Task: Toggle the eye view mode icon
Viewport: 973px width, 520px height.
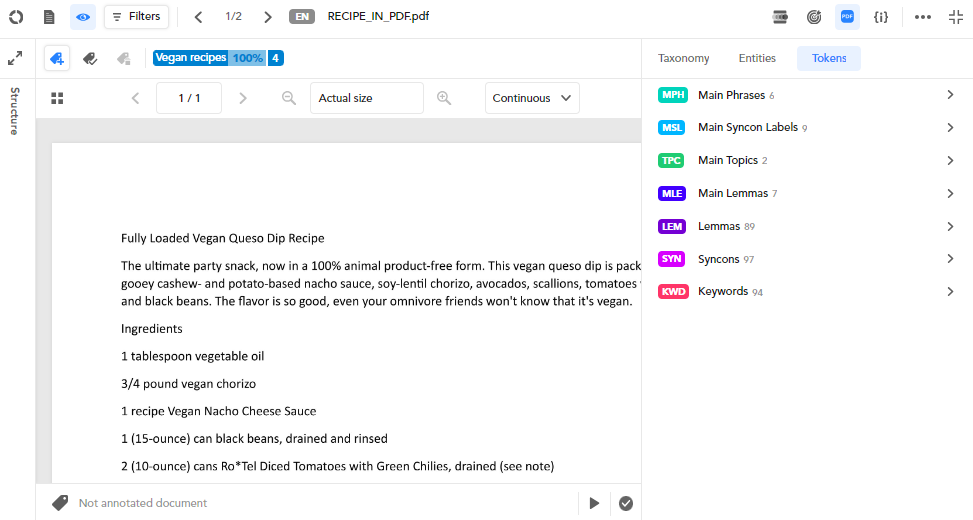Action: [x=83, y=17]
